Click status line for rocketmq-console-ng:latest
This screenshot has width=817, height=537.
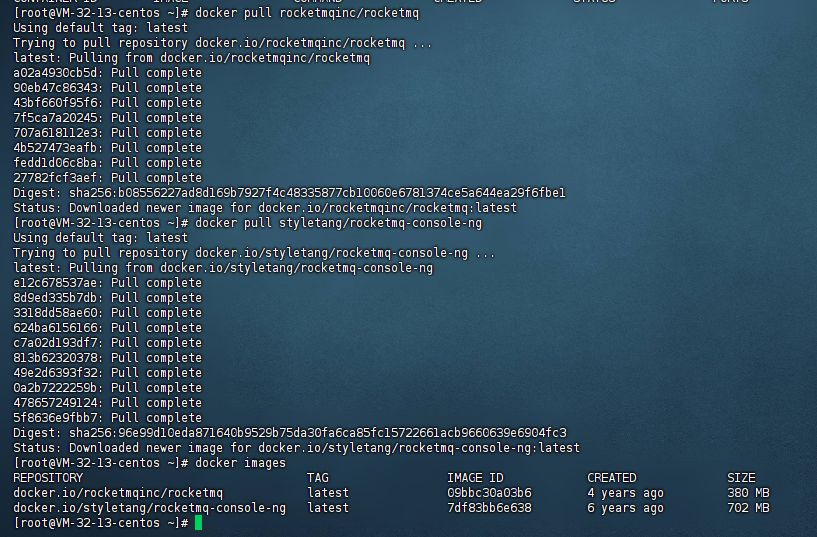[x=296, y=448]
